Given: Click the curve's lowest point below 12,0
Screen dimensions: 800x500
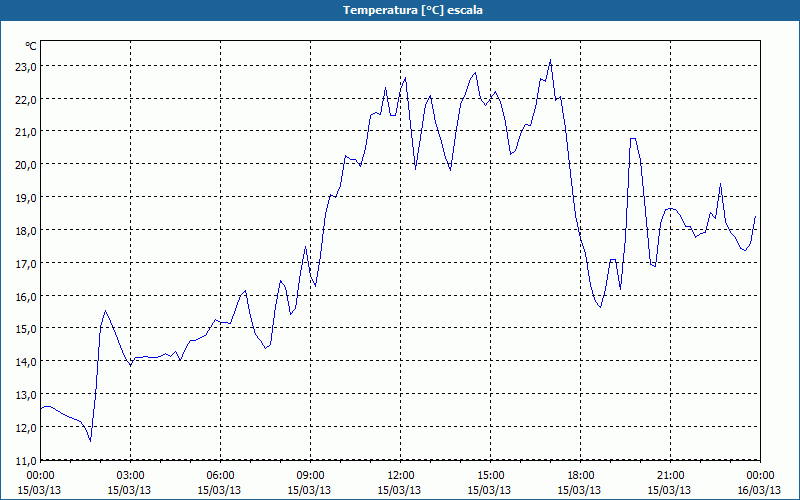Looking at the screenshot, I should (x=90, y=441).
